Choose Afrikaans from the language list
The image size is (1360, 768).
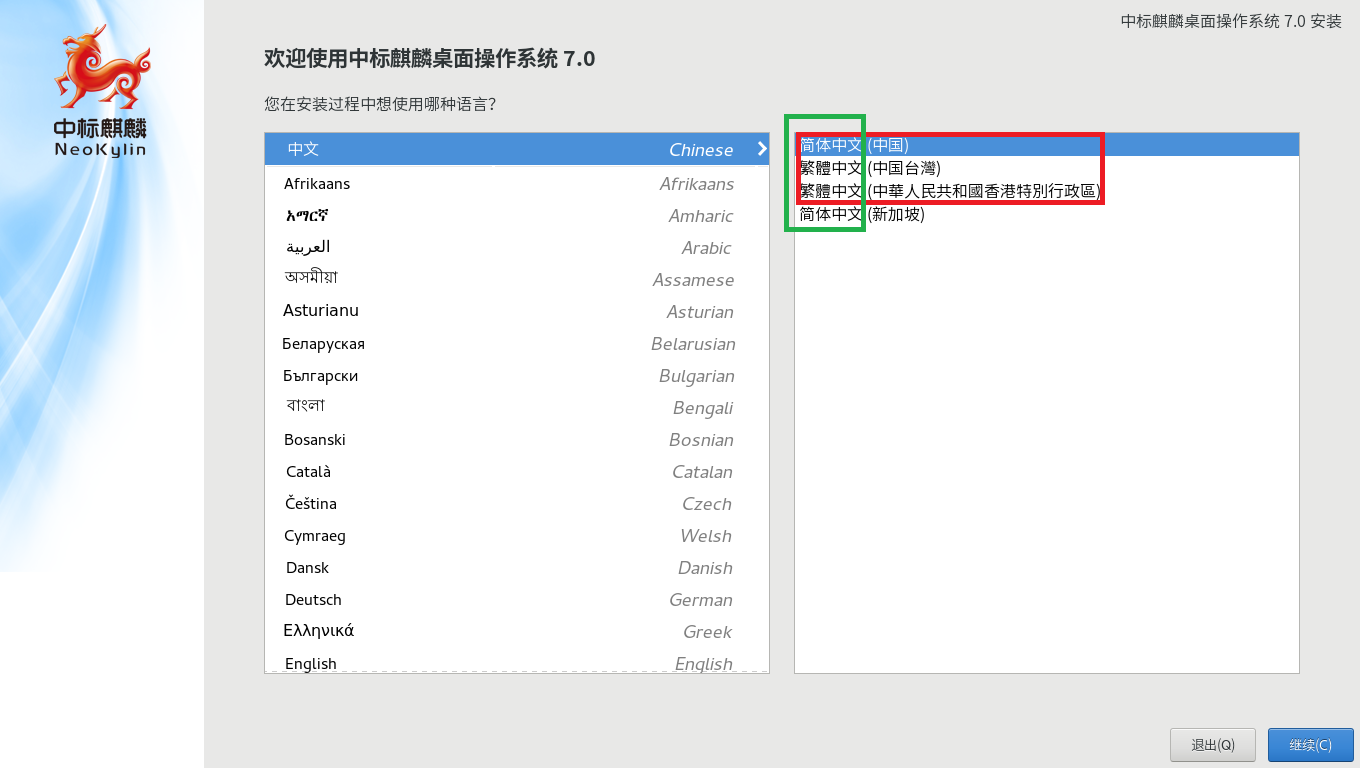(517, 183)
